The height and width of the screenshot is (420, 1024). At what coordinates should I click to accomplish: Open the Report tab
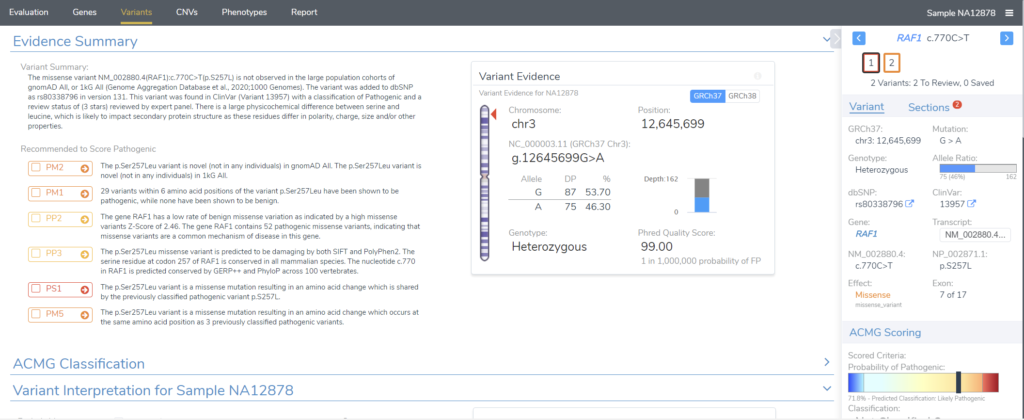(304, 12)
